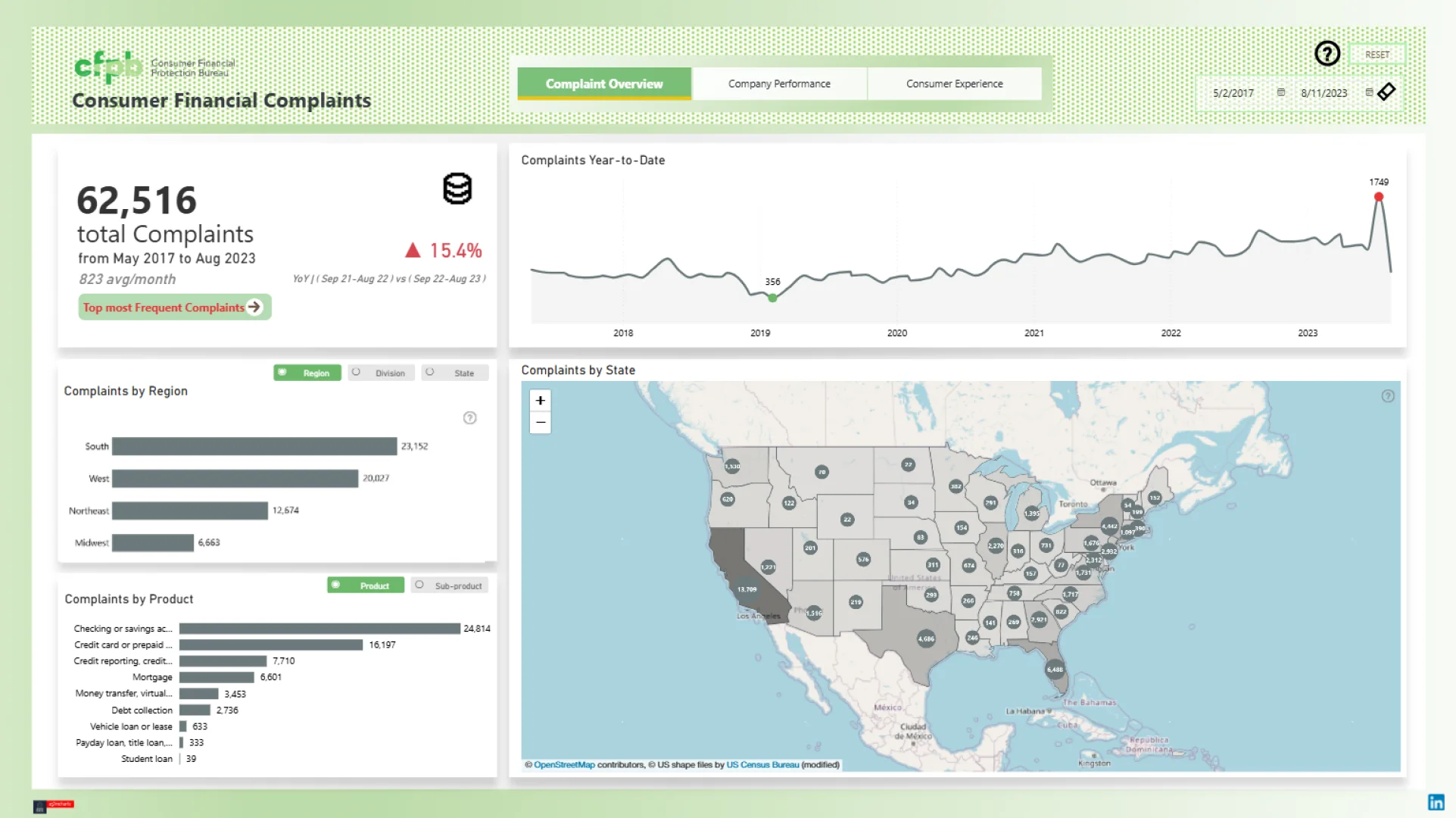Click the South region bar

[254, 446]
